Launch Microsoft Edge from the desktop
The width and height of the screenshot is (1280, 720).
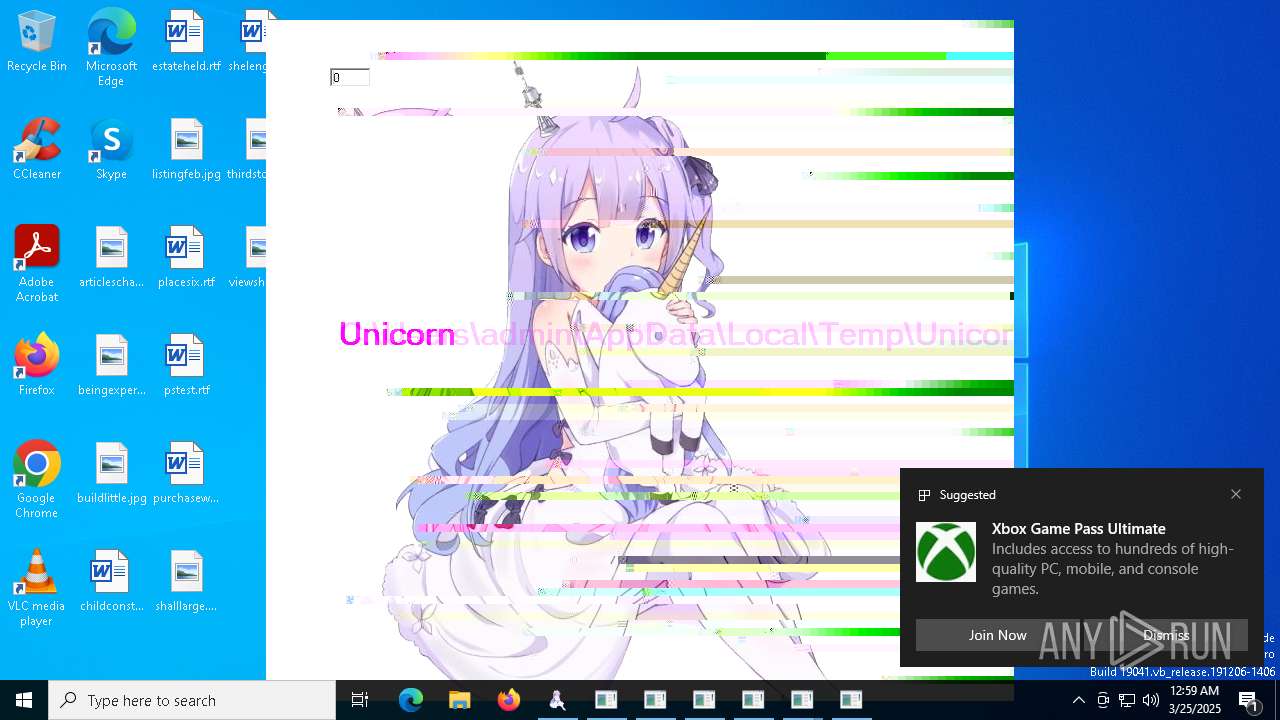[x=111, y=48]
